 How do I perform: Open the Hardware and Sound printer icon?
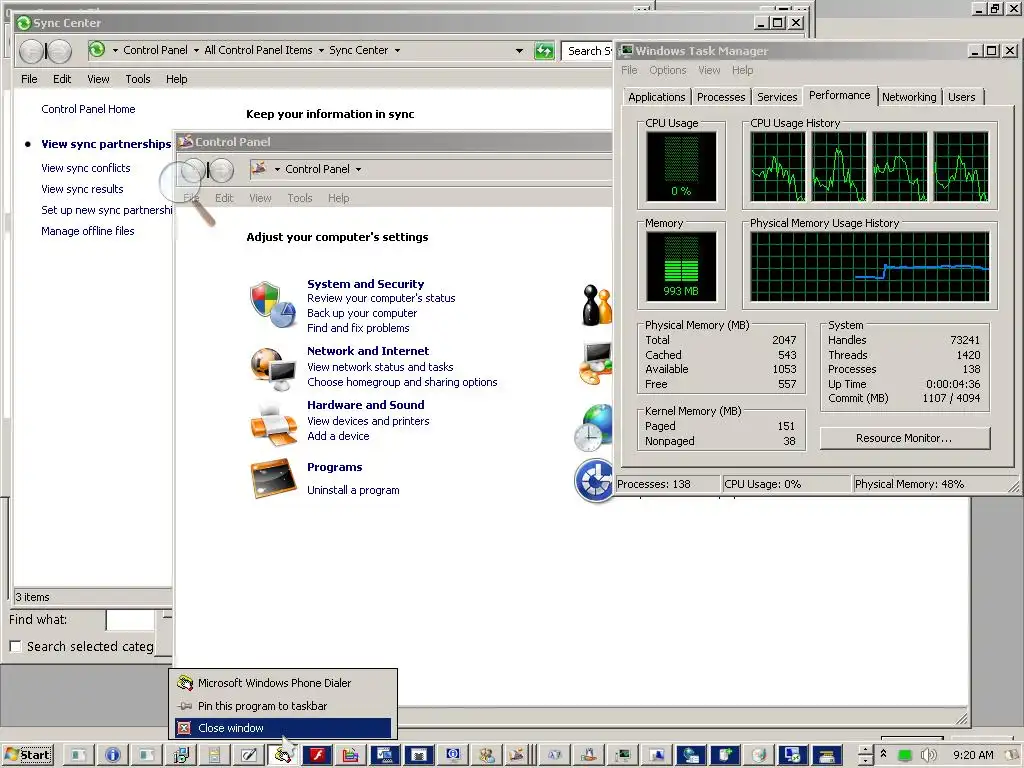point(273,424)
